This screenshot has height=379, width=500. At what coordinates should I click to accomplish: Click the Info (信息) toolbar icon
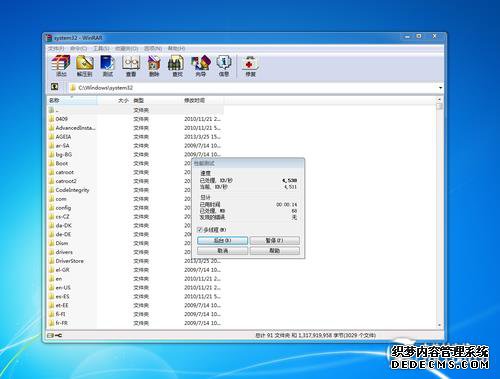[224, 66]
